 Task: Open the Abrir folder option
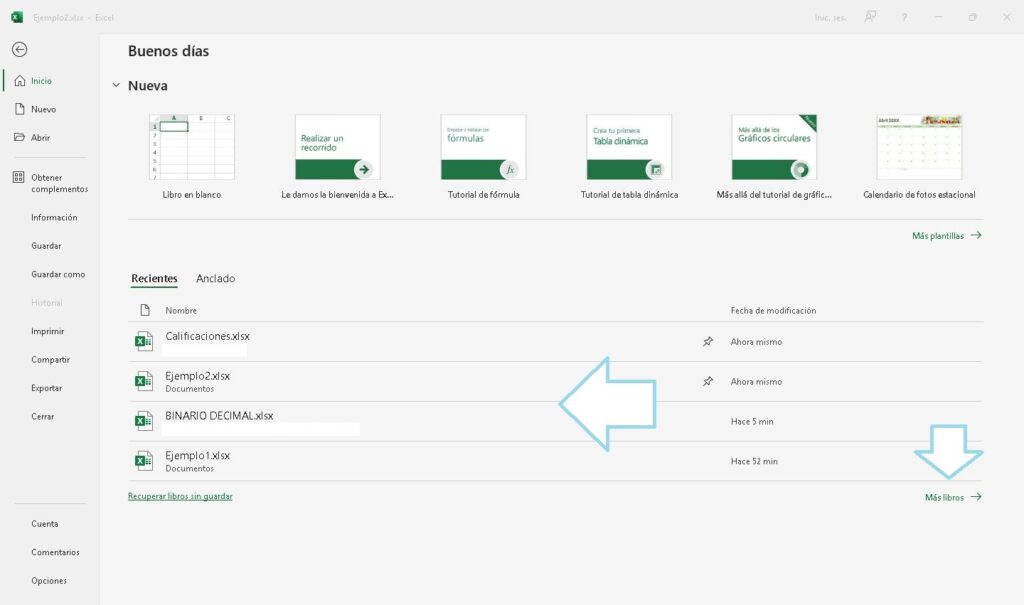click(40, 138)
